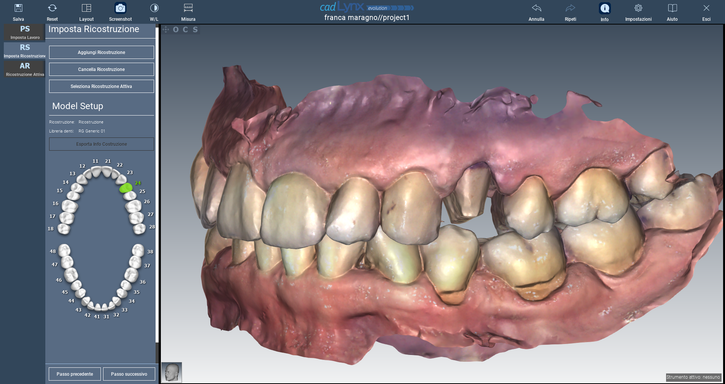This screenshot has height=384, width=725.
Task: Select tooth 36 in dental chart
Action: point(131,275)
